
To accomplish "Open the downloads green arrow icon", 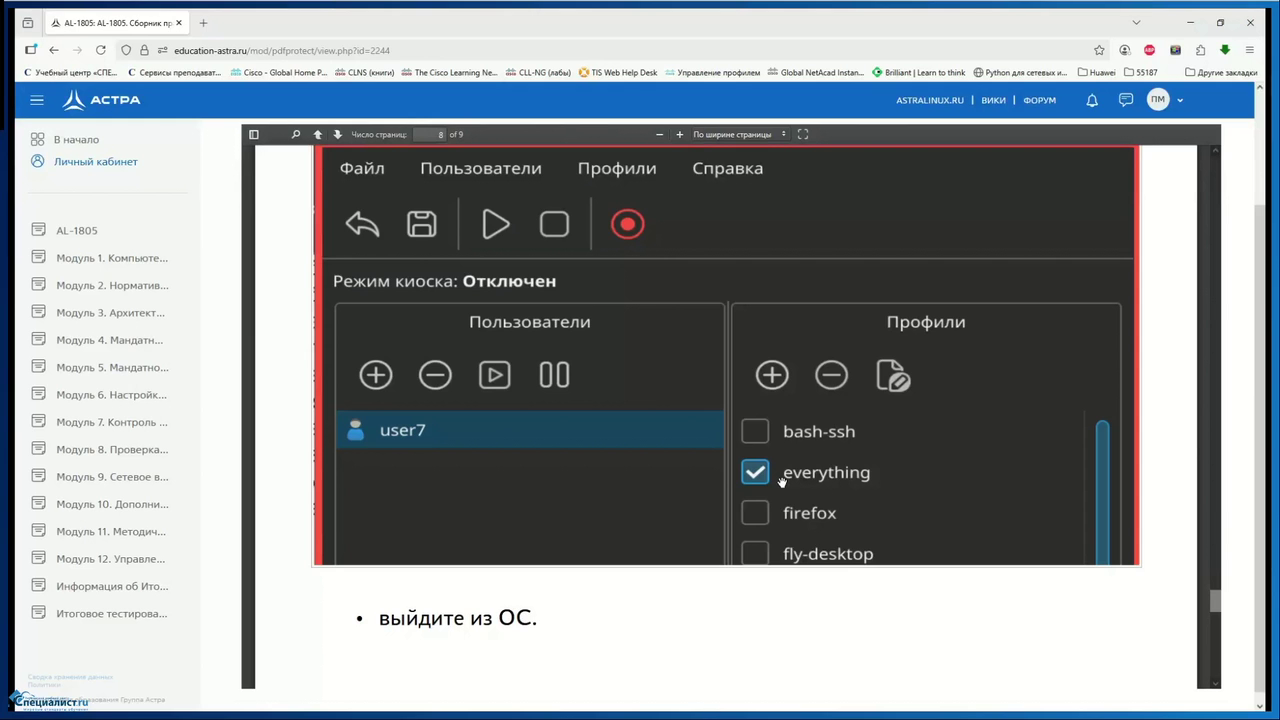I will point(1225,50).
